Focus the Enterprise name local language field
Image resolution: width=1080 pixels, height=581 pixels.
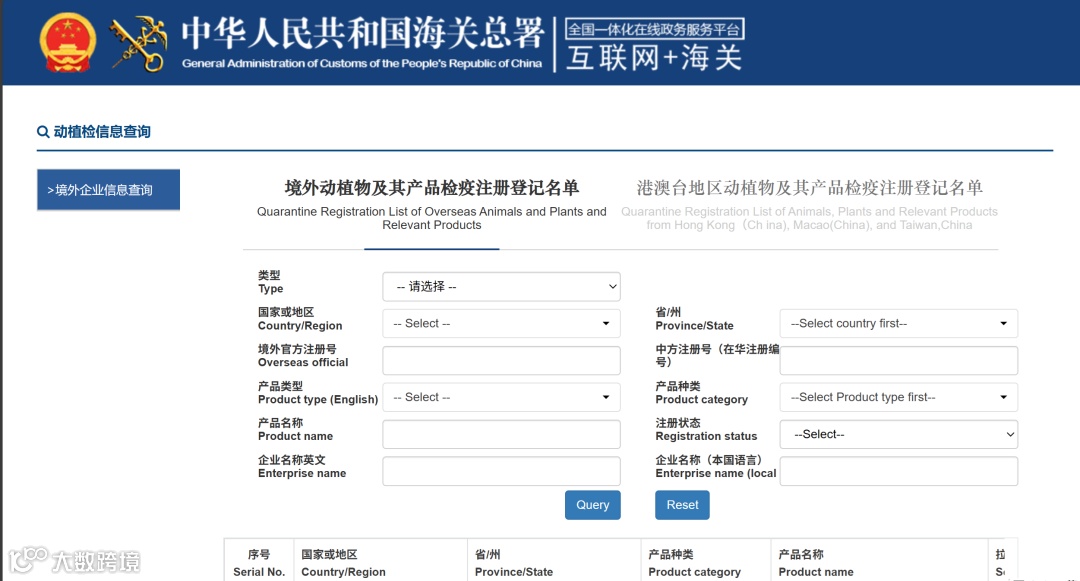[898, 472]
